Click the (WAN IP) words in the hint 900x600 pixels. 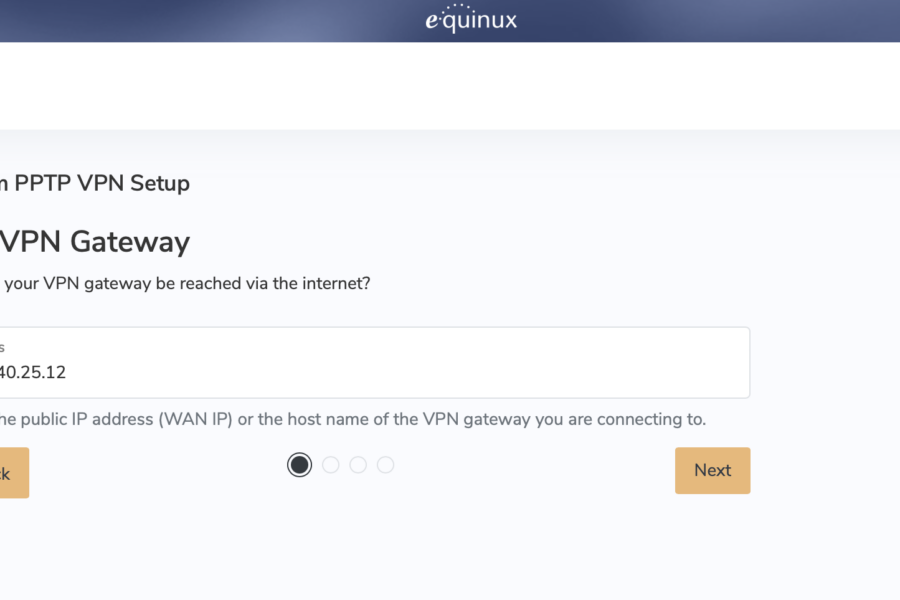[195, 419]
